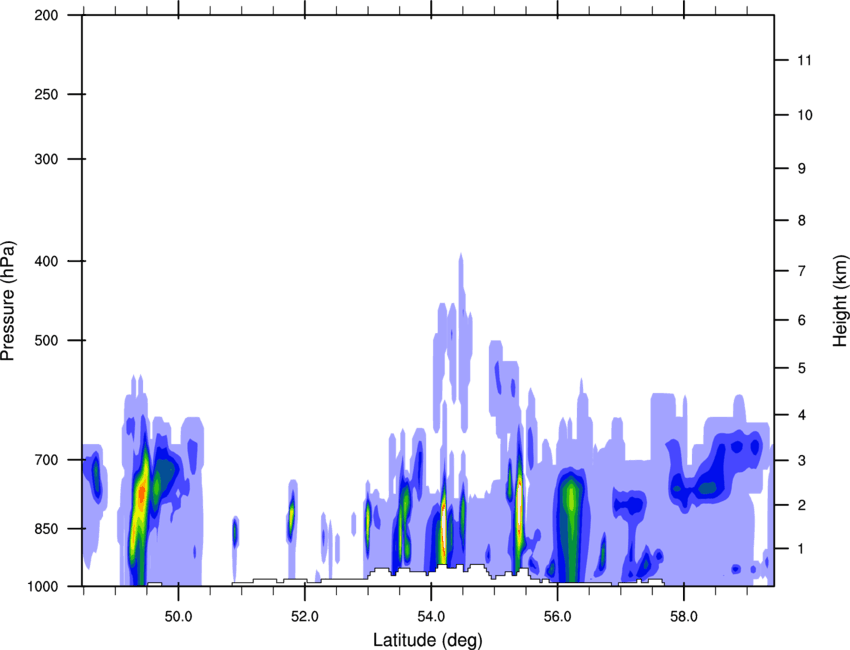Click the 52.0 latitude tick label
This screenshot has width=850, height=650.
click(305, 617)
